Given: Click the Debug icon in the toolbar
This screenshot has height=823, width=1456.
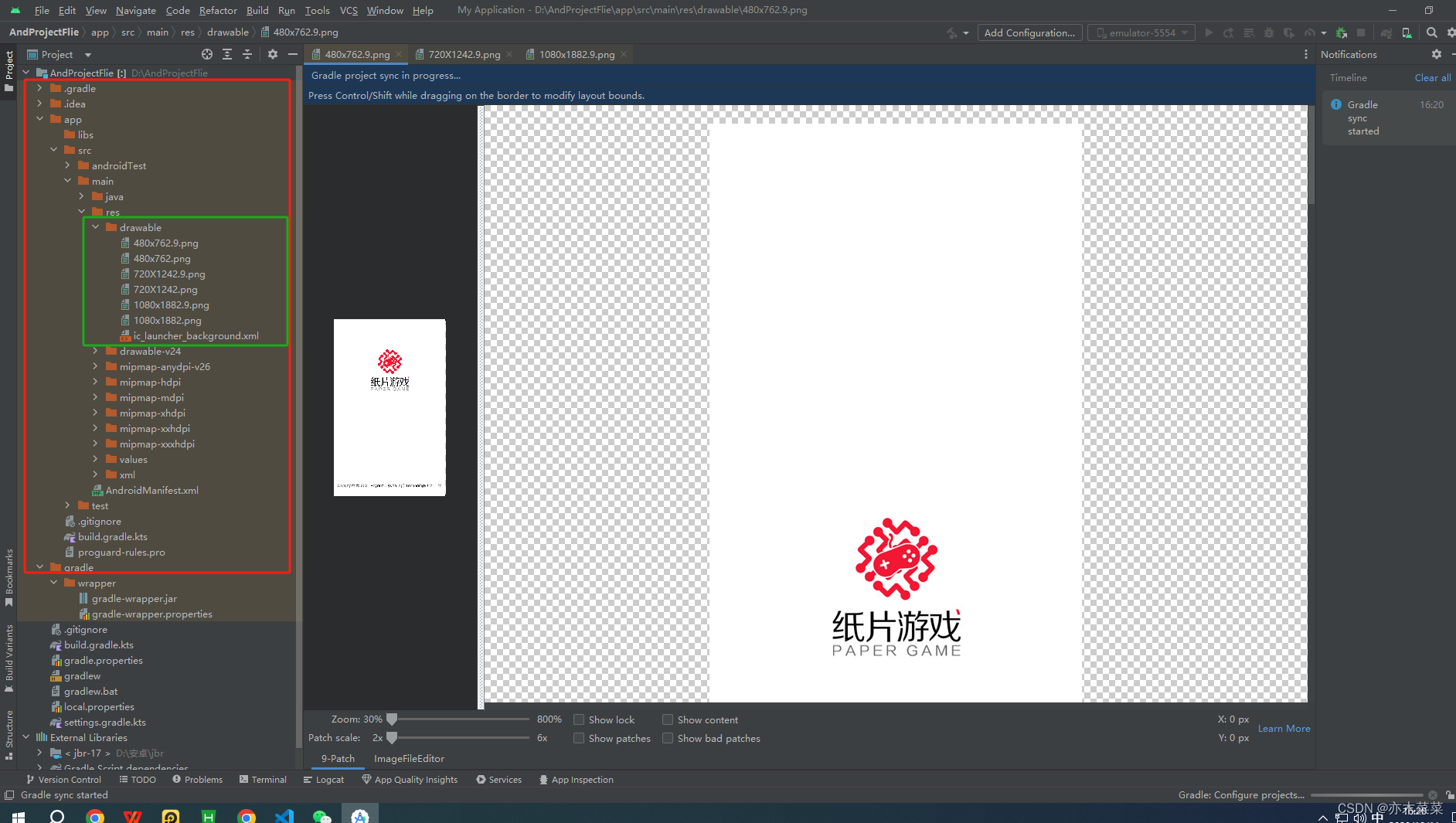Looking at the screenshot, I should pos(1268,32).
